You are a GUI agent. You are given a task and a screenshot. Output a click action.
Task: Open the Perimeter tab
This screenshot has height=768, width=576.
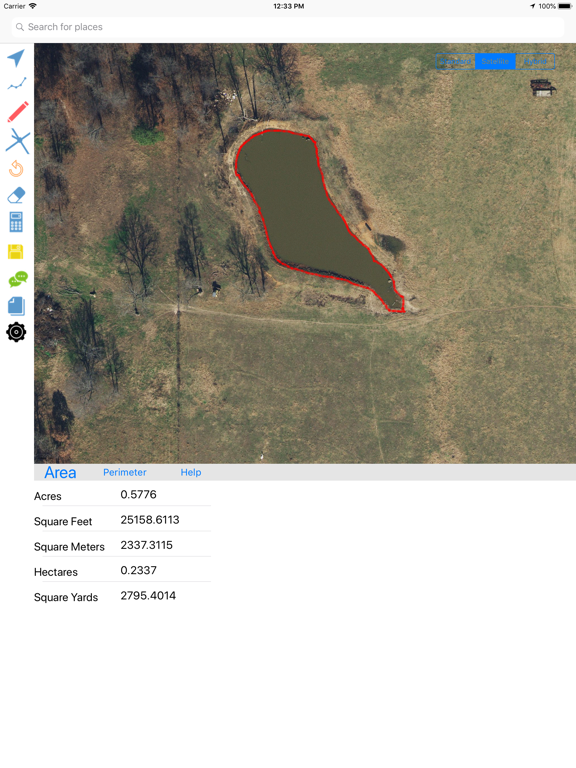coord(124,472)
